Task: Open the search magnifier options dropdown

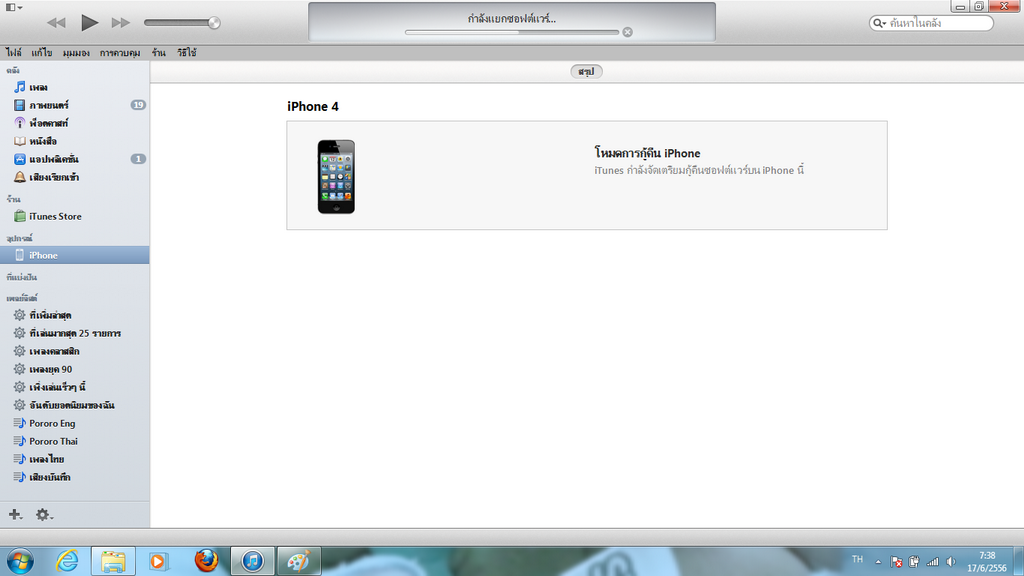Action: point(880,24)
